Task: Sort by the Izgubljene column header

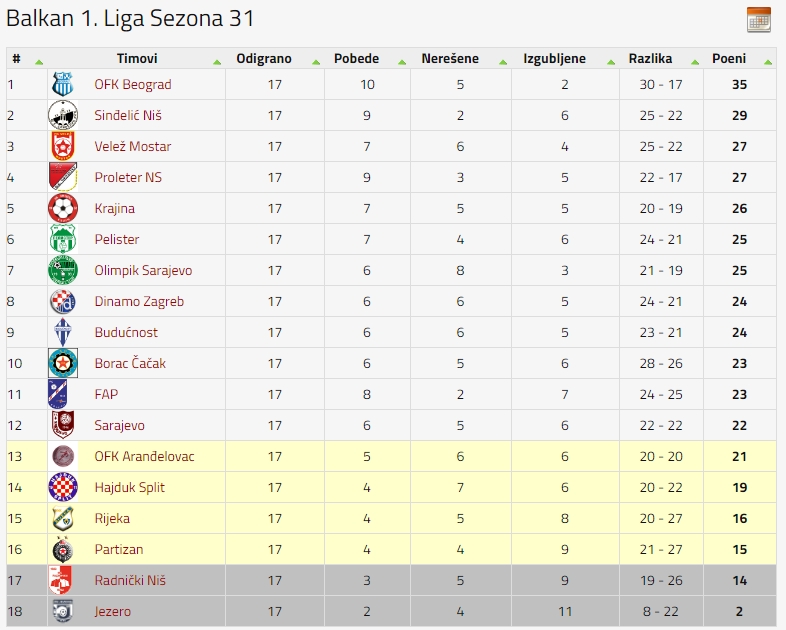Action: 554,59
